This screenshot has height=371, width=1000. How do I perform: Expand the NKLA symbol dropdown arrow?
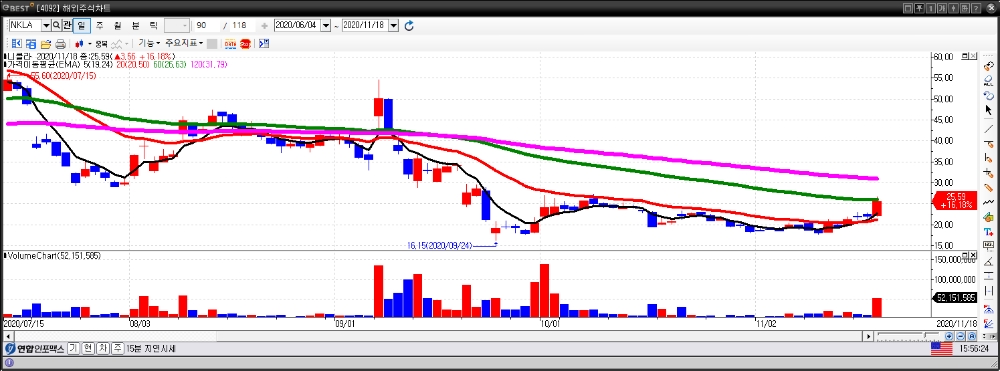(x=46, y=25)
